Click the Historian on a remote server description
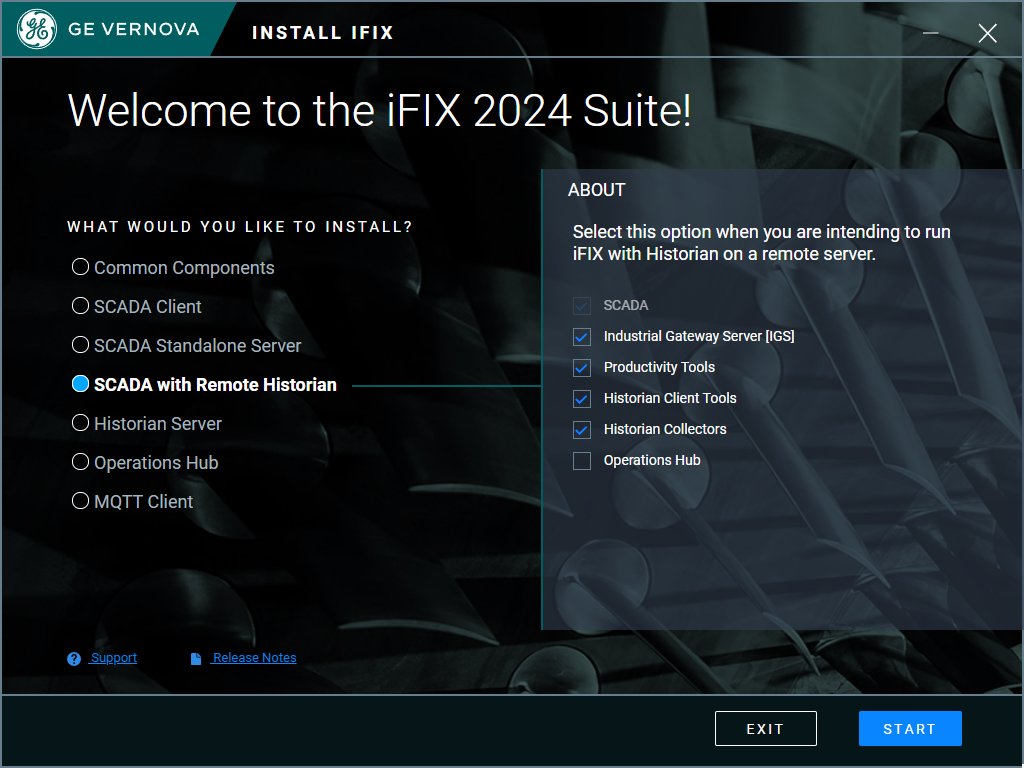Image resolution: width=1024 pixels, height=768 pixels. point(761,242)
